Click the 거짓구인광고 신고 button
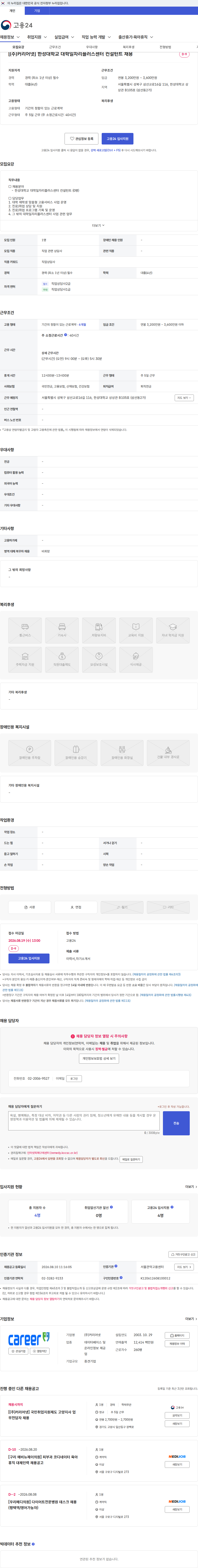This screenshot has height=1568, width=198. 183,1254
